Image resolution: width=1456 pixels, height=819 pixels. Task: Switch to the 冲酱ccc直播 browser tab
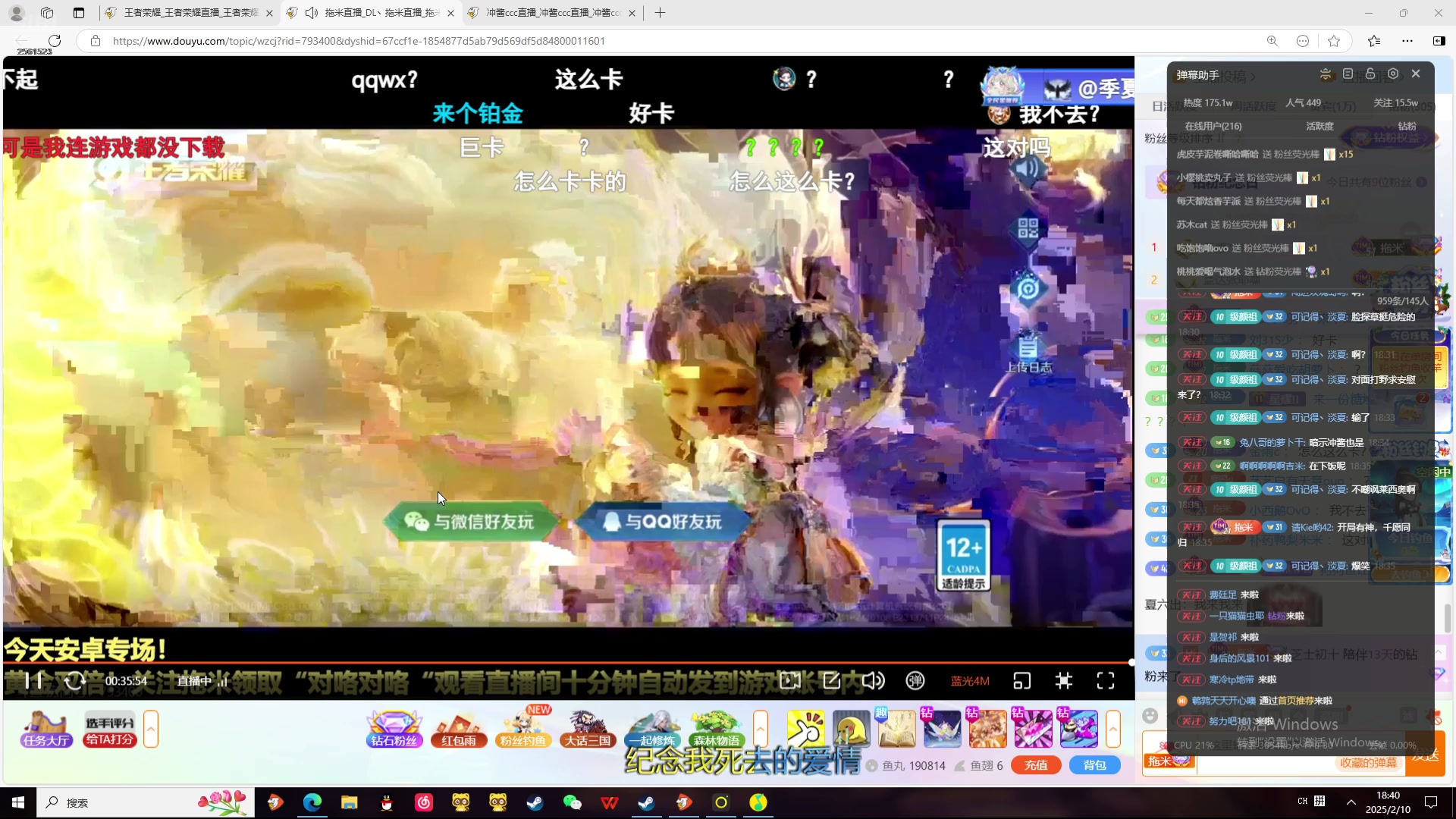552,13
